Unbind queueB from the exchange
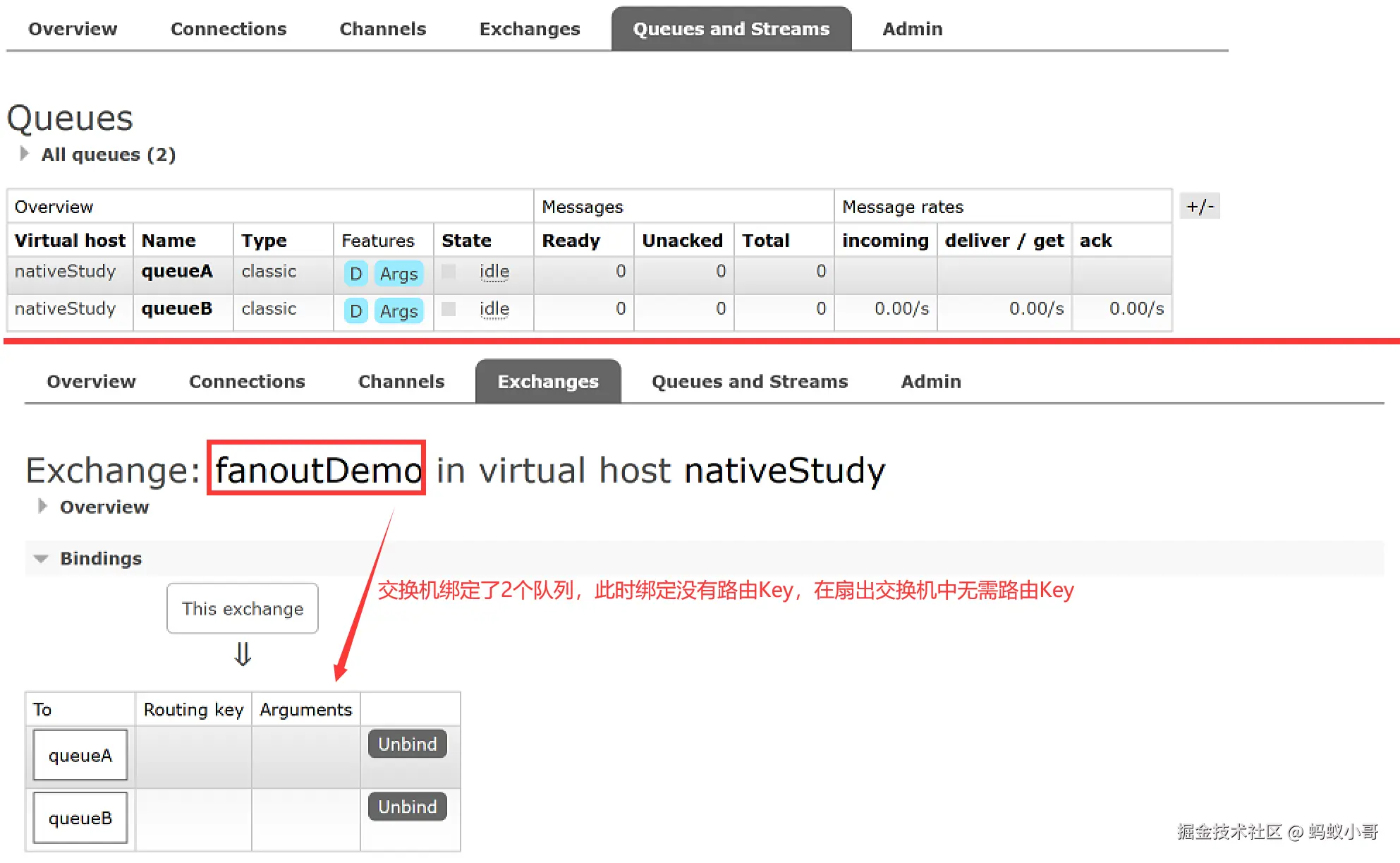Viewport: 1400px width, 863px height. (408, 807)
